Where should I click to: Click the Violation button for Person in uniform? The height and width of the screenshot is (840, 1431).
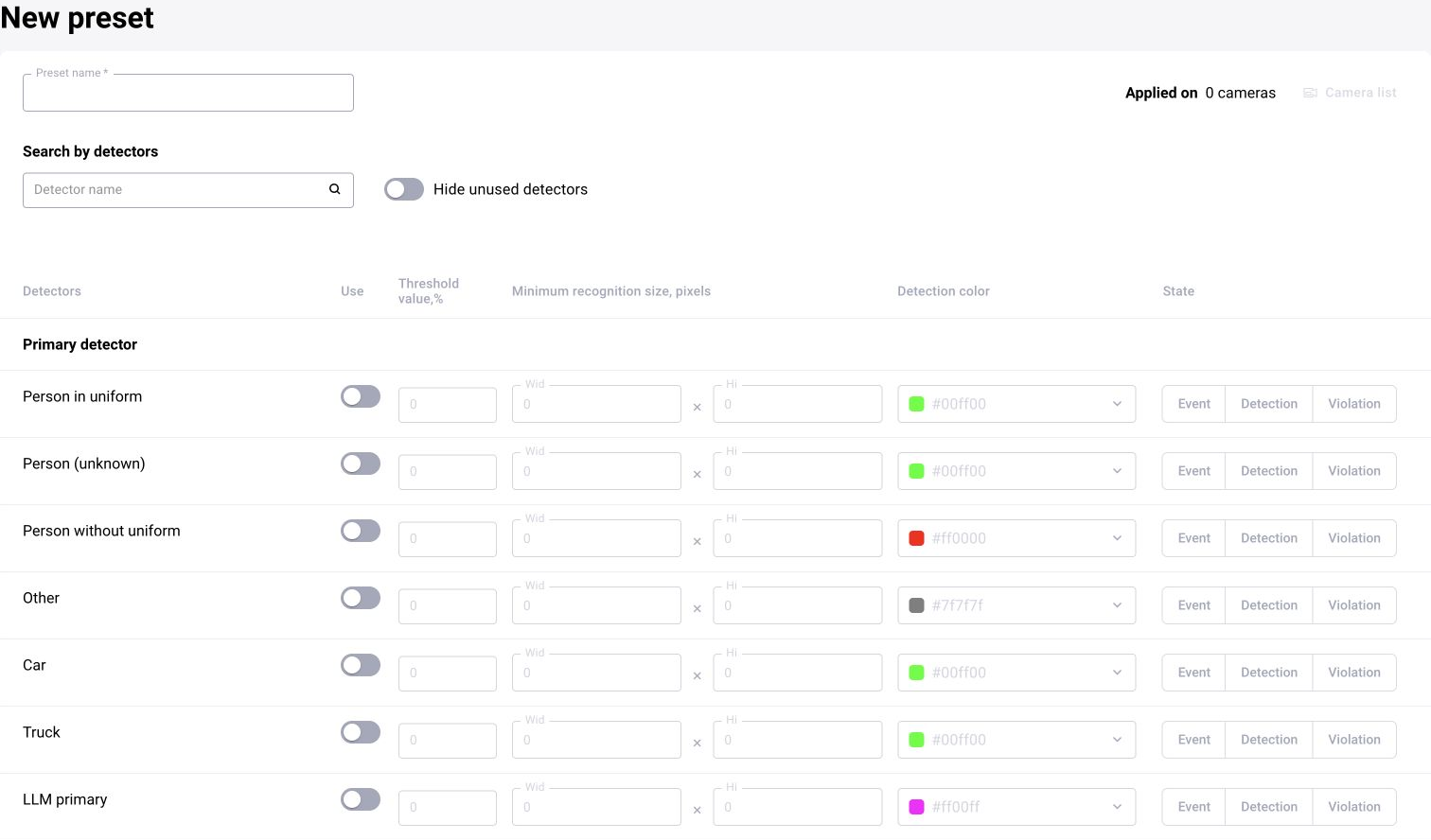point(1354,404)
